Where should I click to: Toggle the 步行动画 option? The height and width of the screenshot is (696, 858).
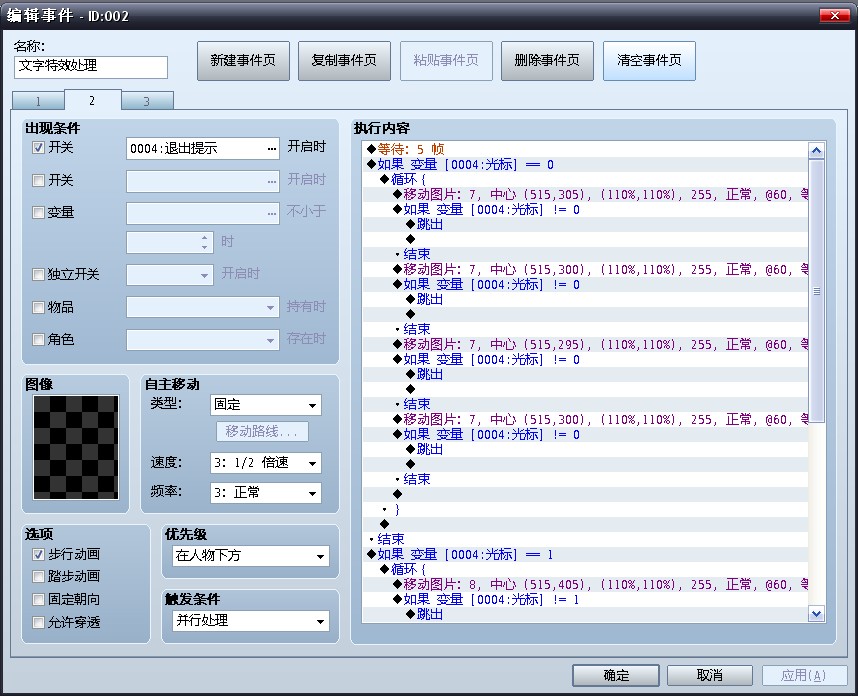38,555
